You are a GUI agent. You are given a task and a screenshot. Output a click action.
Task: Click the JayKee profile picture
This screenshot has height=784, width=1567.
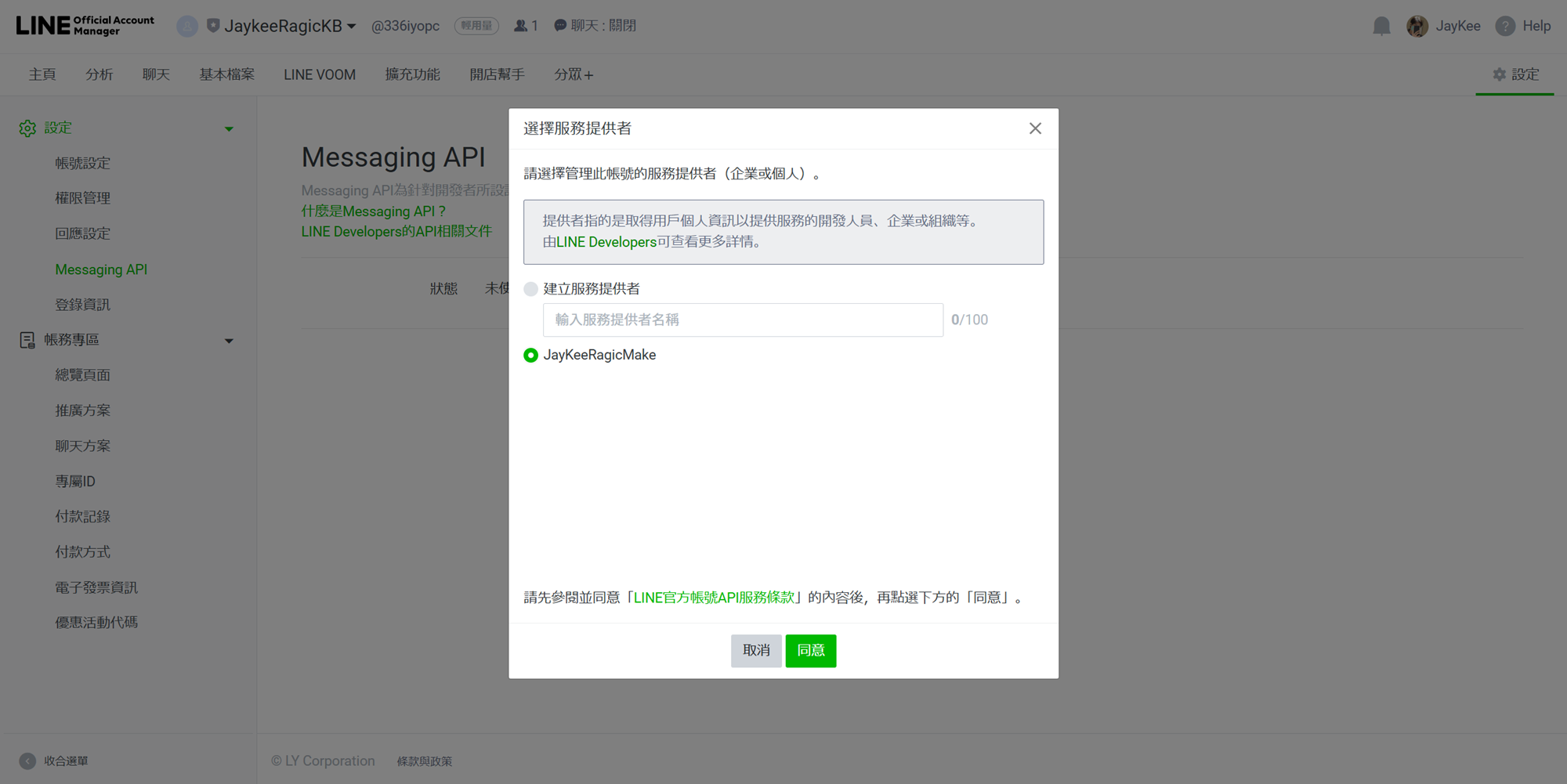pos(1417,26)
